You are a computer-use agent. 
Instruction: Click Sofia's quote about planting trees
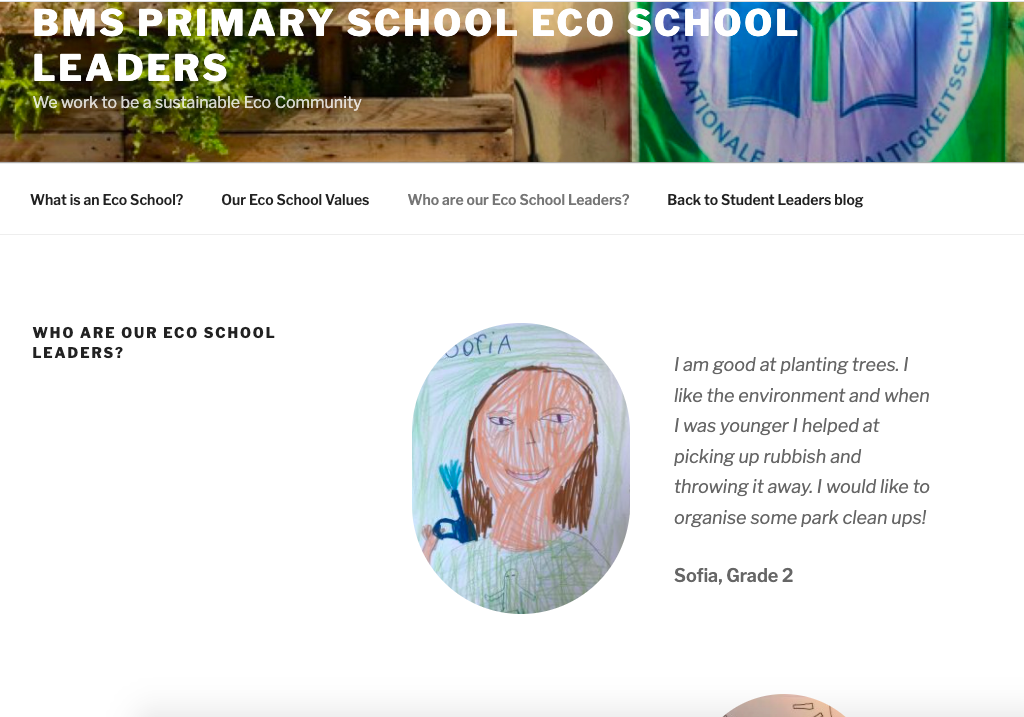pos(801,441)
